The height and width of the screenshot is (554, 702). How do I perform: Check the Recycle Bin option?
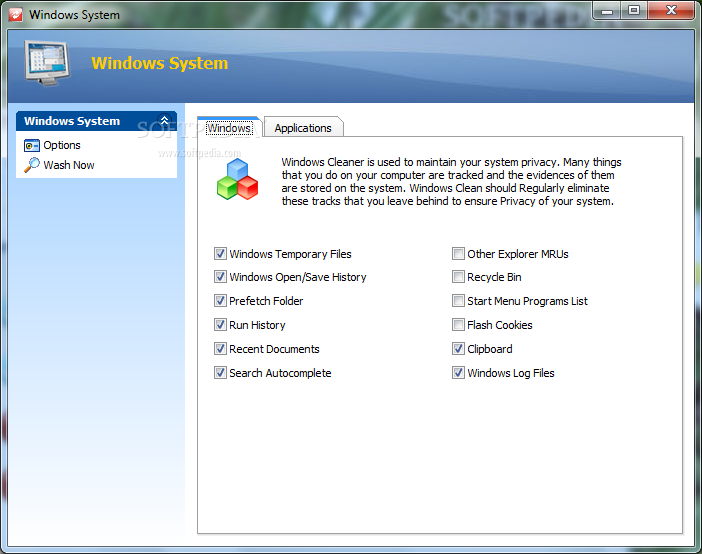(x=458, y=277)
